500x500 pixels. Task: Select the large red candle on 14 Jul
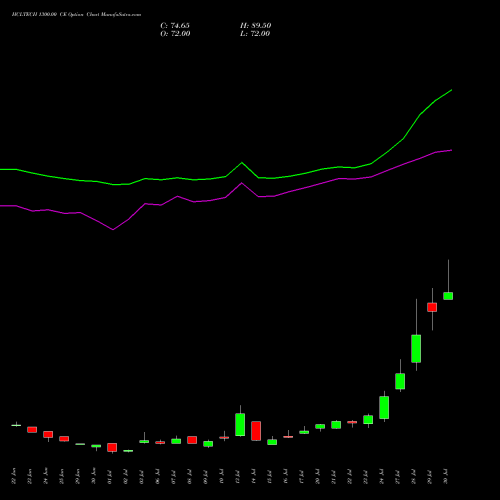coord(256,431)
